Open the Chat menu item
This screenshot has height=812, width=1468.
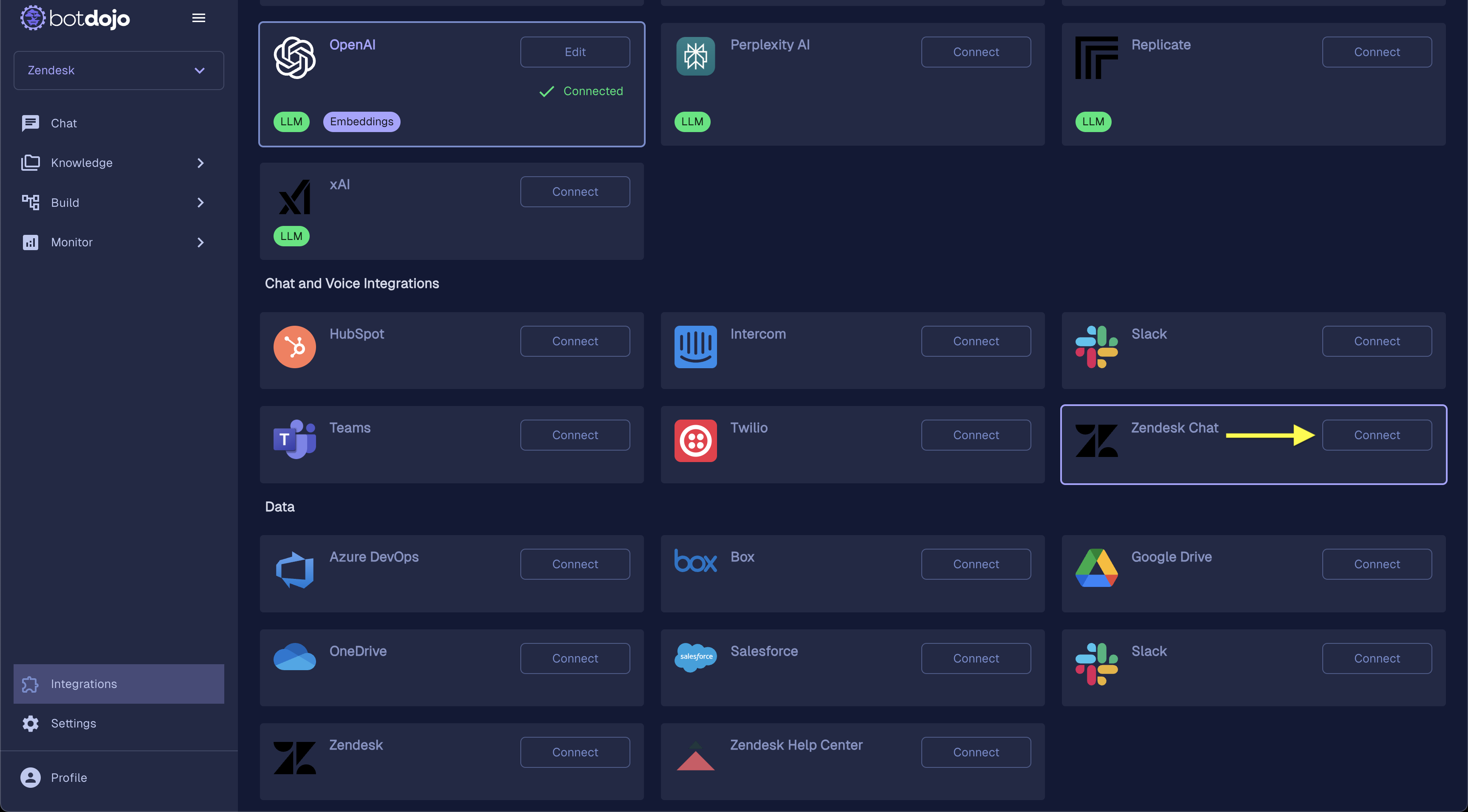tap(119, 123)
